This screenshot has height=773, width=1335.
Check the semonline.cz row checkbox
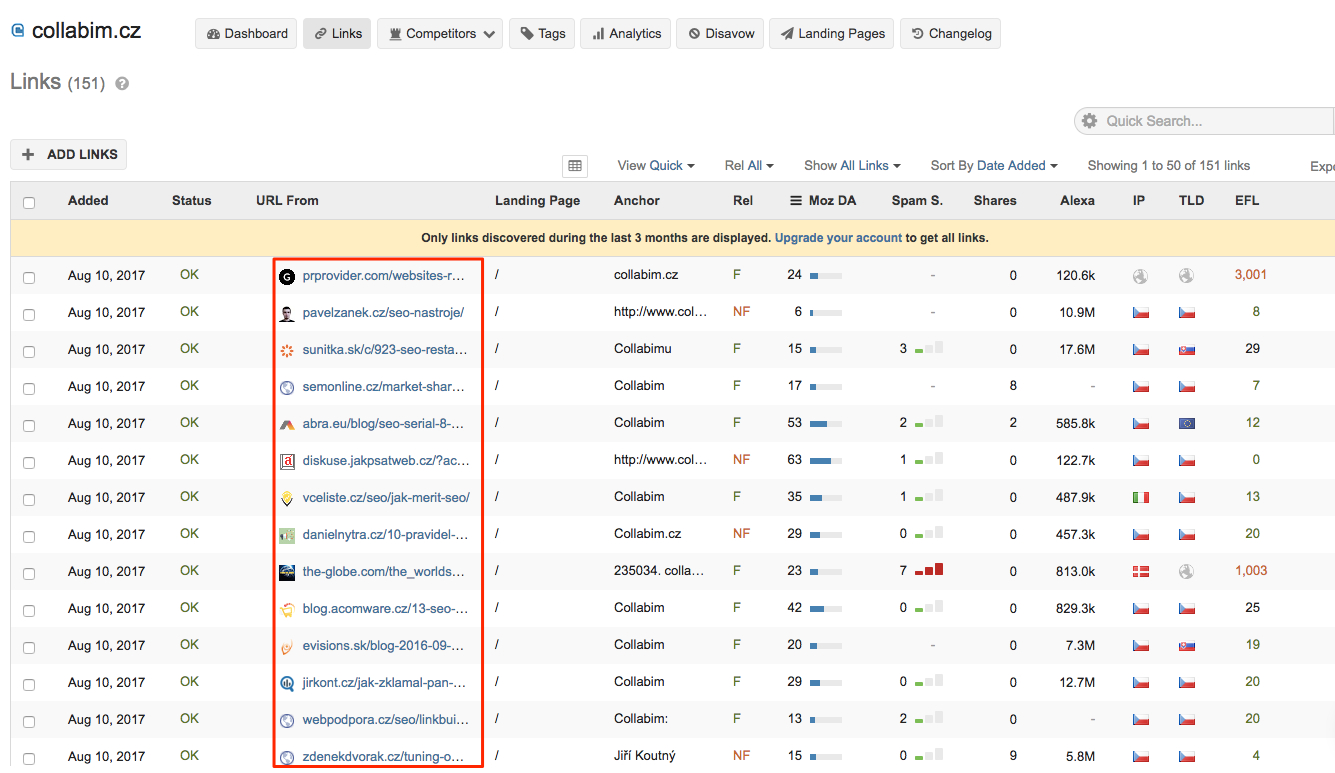(x=29, y=389)
